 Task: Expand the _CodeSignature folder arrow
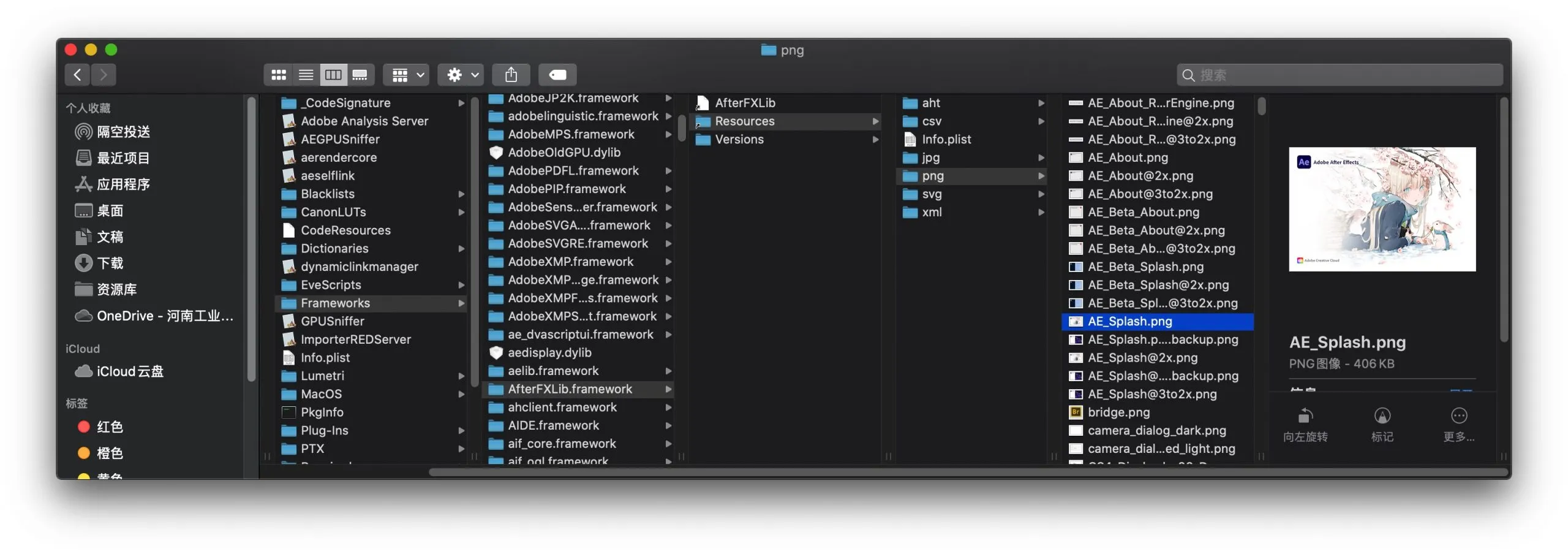pyautogui.click(x=461, y=103)
